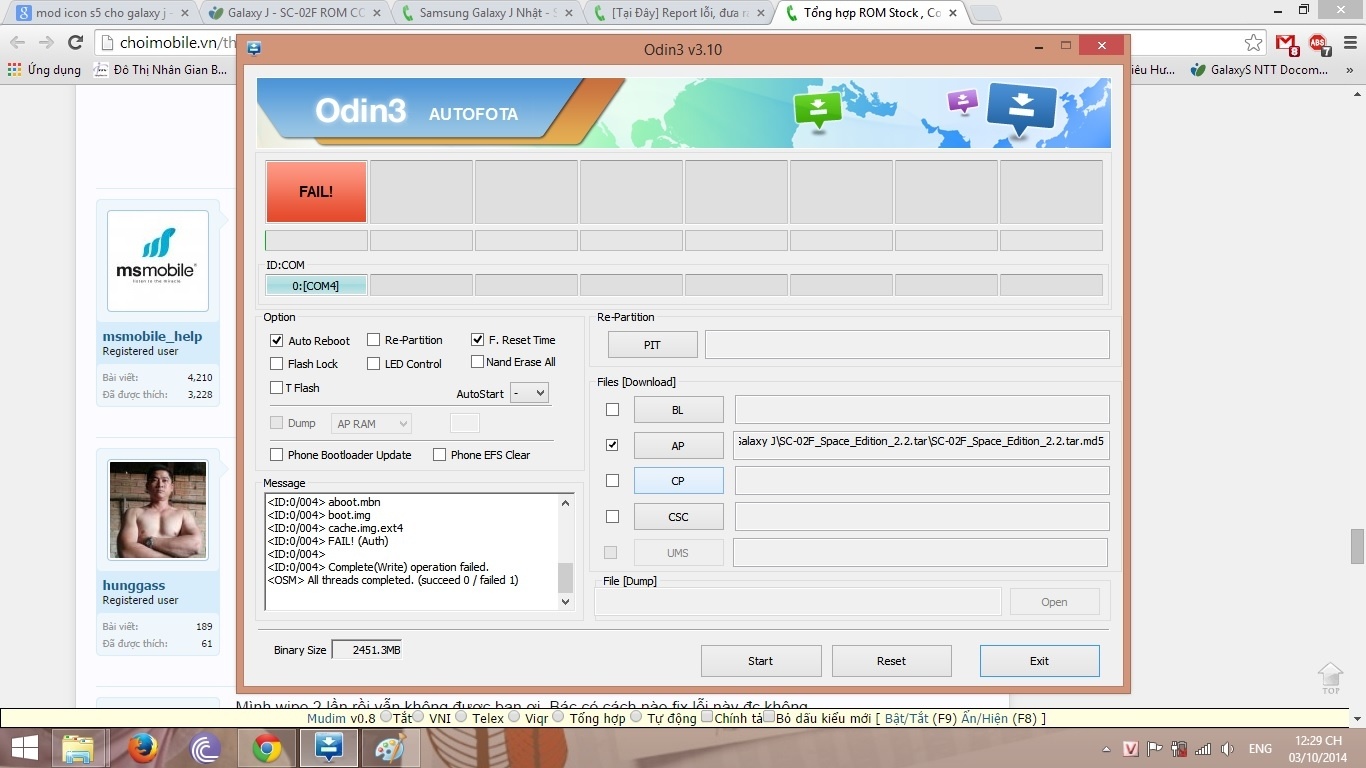Reload the page in Chrome
1366x768 pixels.
pos(75,43)
